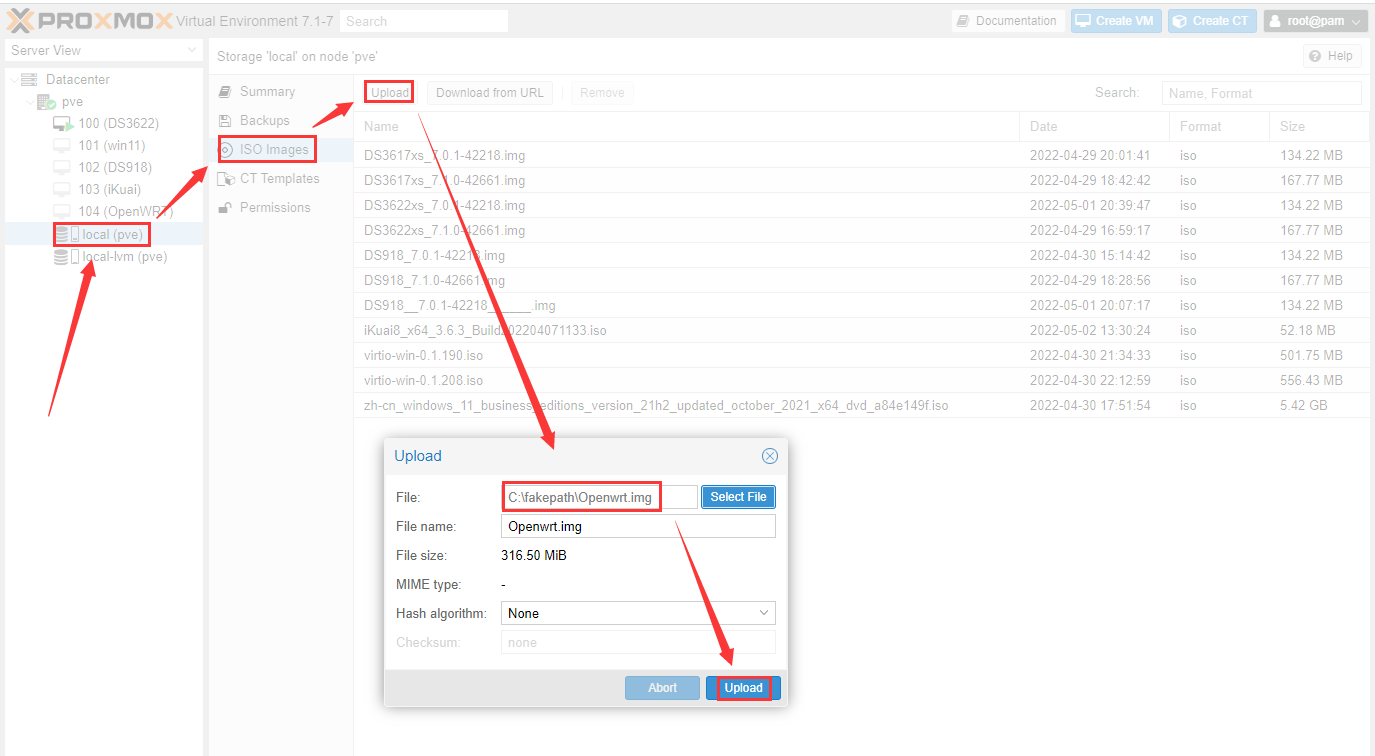Select the running VM 100 (DS3622) icon

point(63,124)
